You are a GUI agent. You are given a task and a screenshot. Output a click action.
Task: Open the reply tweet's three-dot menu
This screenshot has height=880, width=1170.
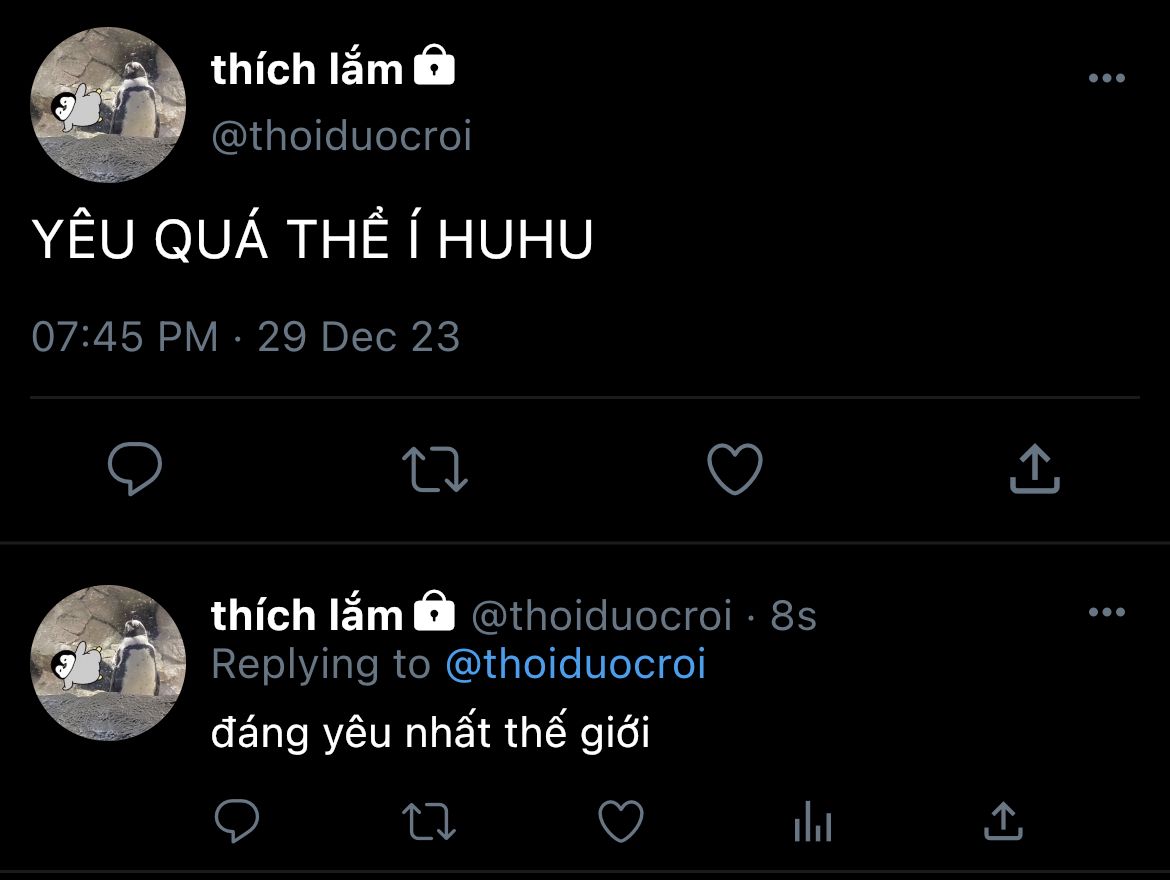tap(1107, 612)
